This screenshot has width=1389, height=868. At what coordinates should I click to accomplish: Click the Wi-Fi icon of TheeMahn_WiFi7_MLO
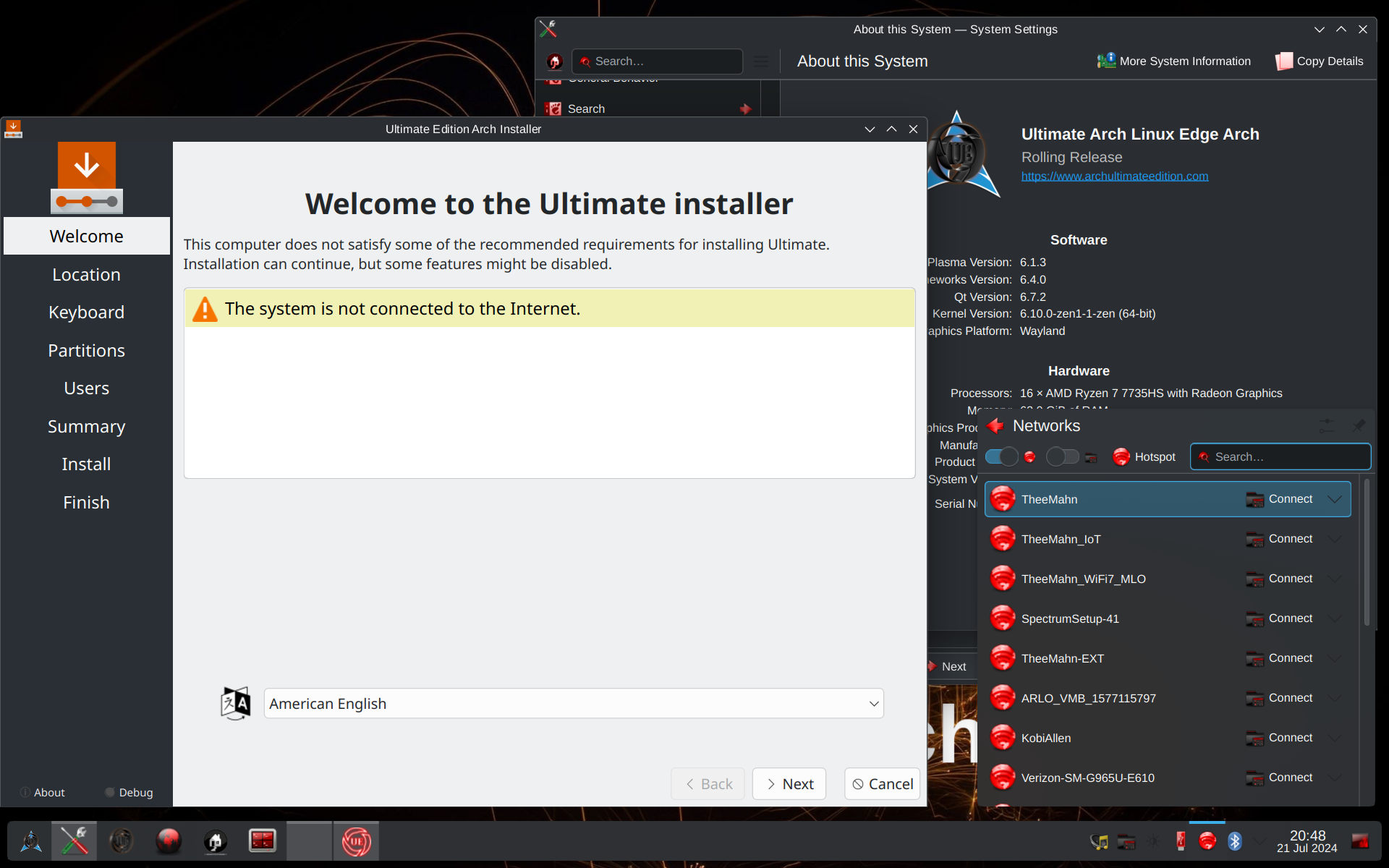1003,579
